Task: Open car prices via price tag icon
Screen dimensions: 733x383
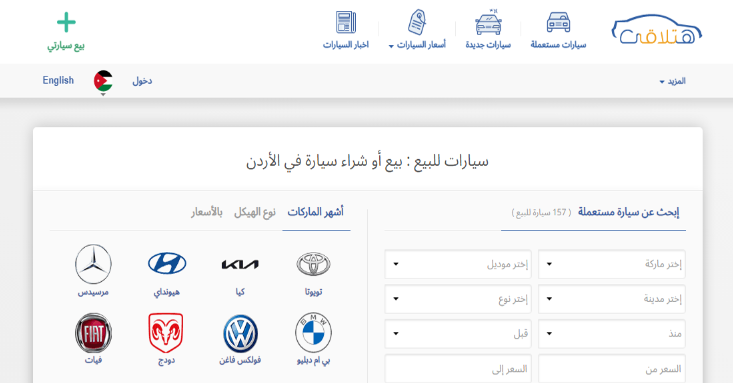Action: pyautogui.click(x=417, y=22)
